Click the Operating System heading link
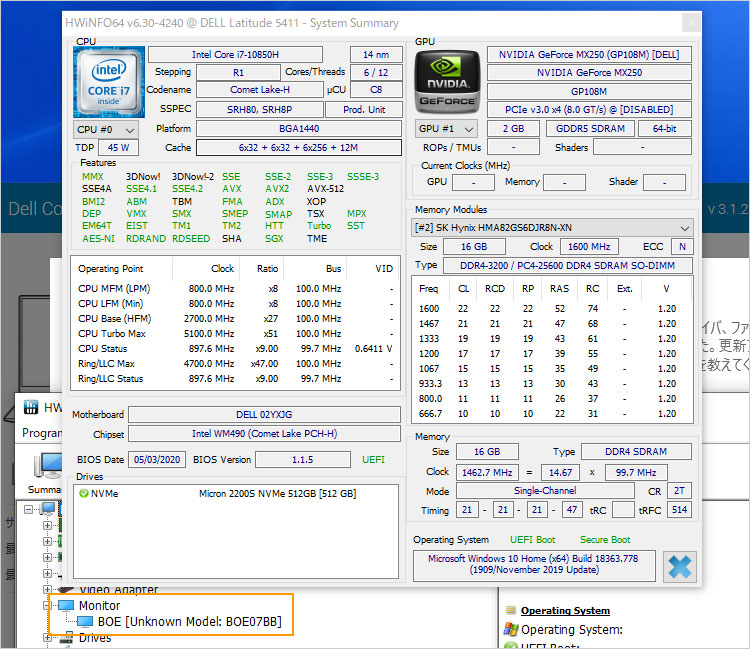The width and height of the screenshot is (750, 649). click(565, 610)
